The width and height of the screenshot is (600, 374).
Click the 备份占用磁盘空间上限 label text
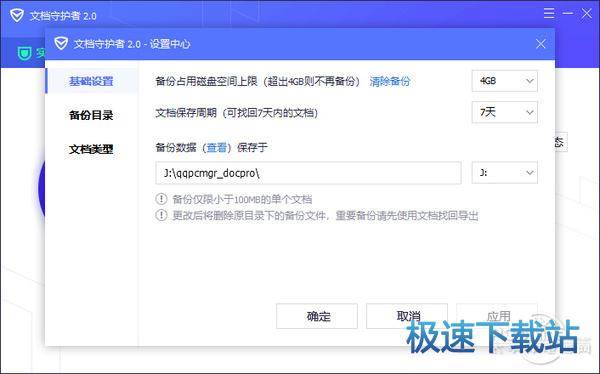tap(206, 81)
